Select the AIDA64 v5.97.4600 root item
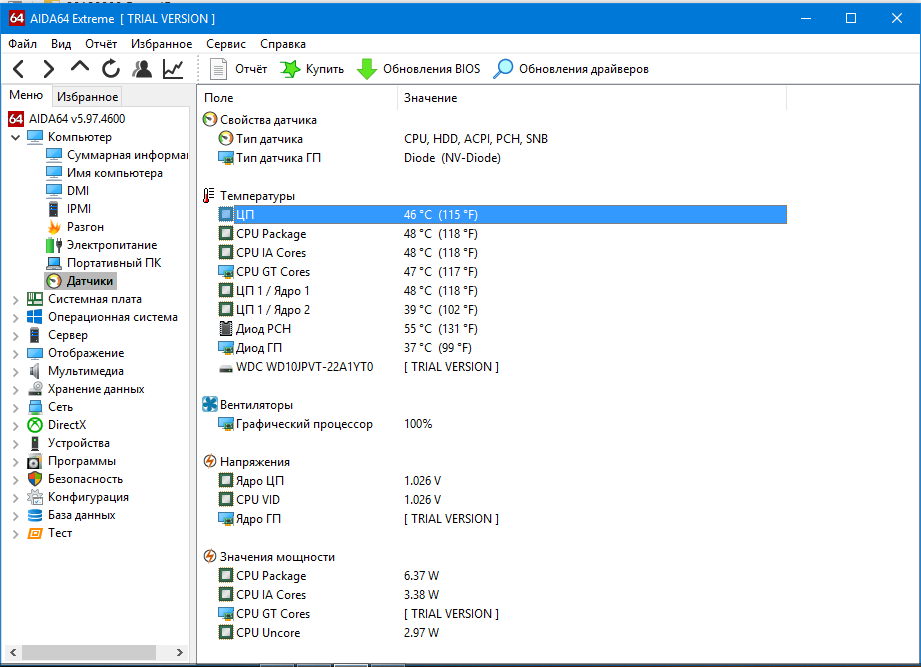 pyautogui.click(x=66, y=119)
